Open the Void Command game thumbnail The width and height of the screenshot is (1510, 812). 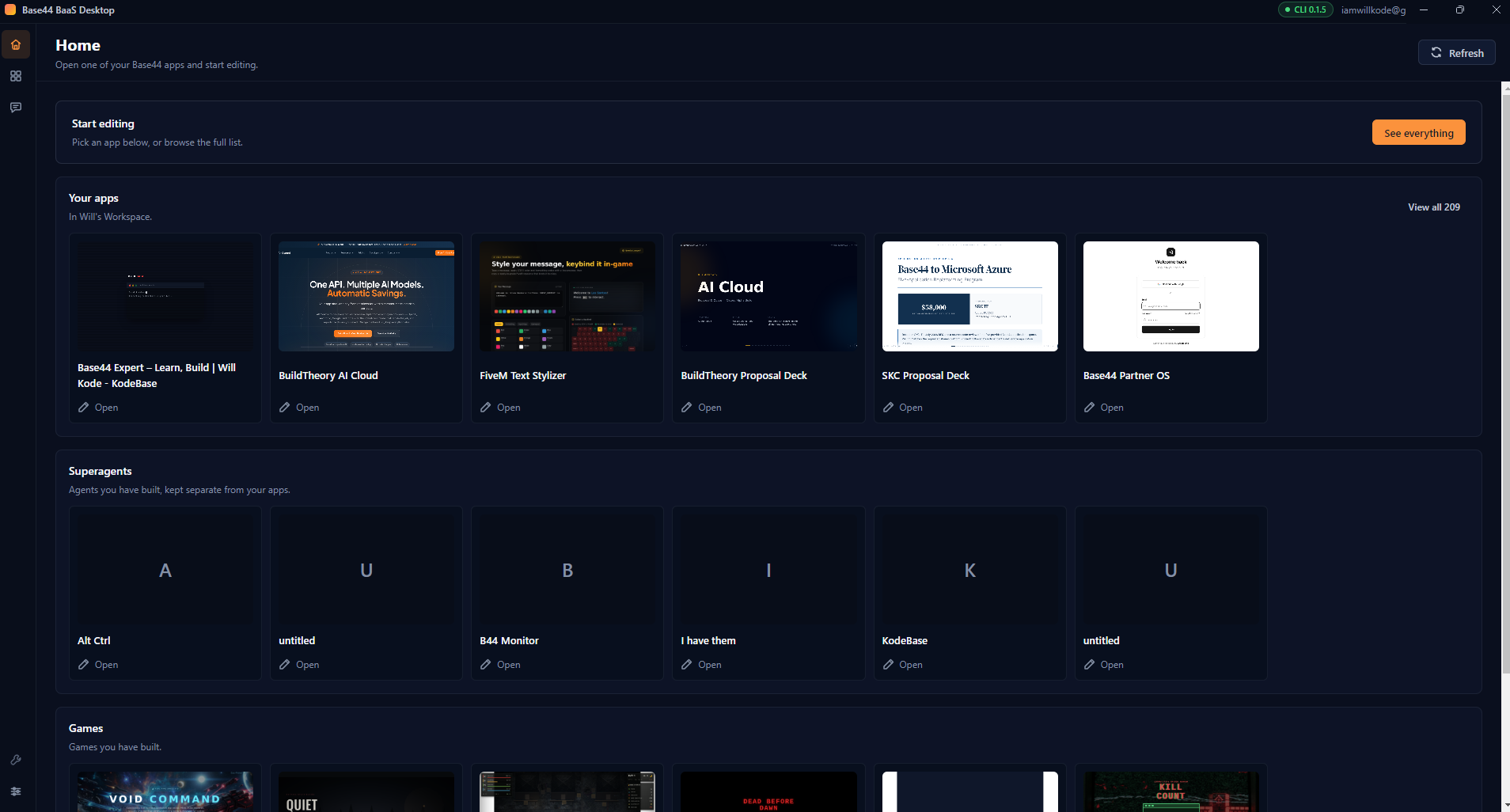click(x=165, y=791)
